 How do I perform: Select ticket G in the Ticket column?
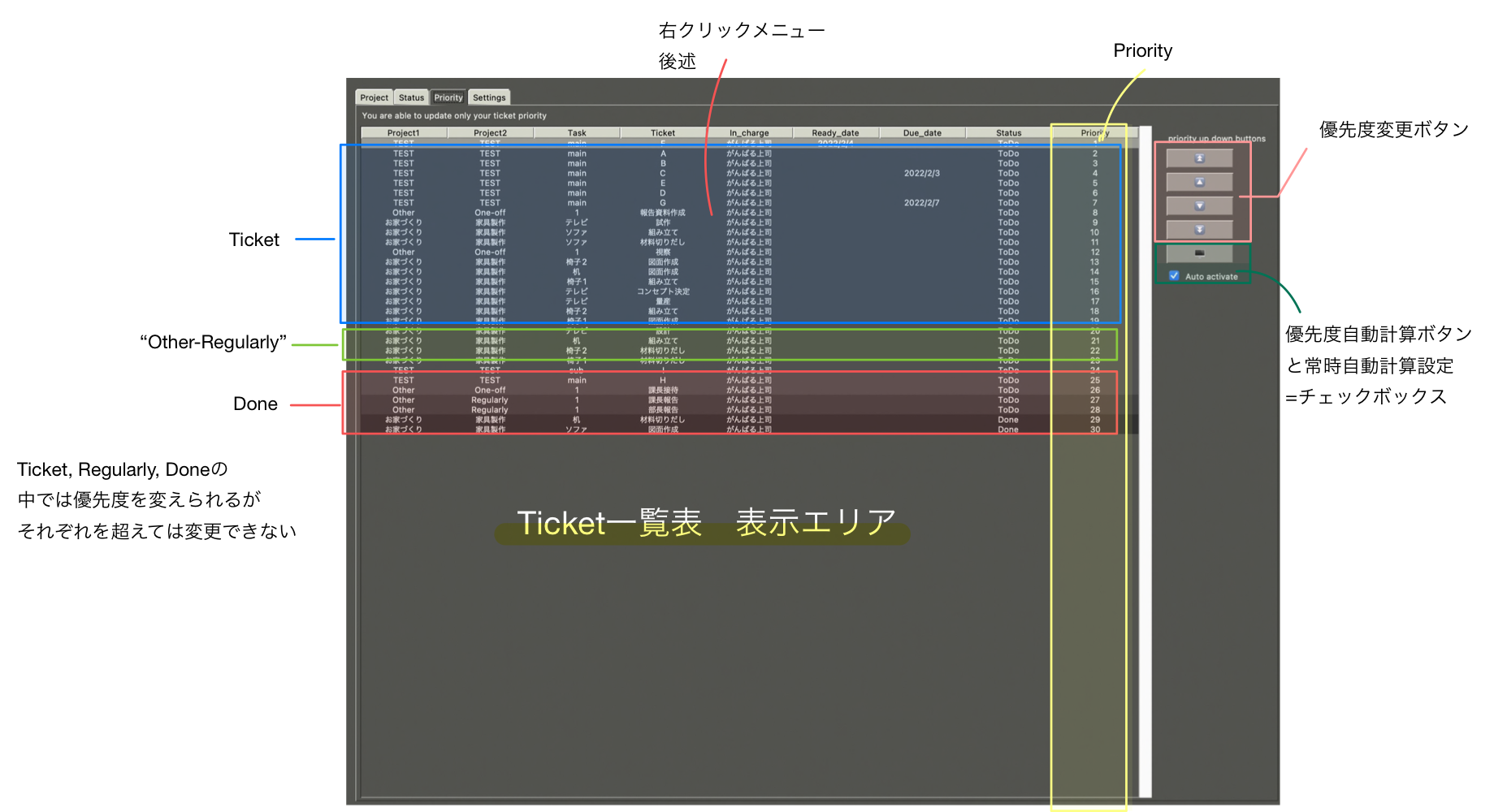[x=663, y=203]
